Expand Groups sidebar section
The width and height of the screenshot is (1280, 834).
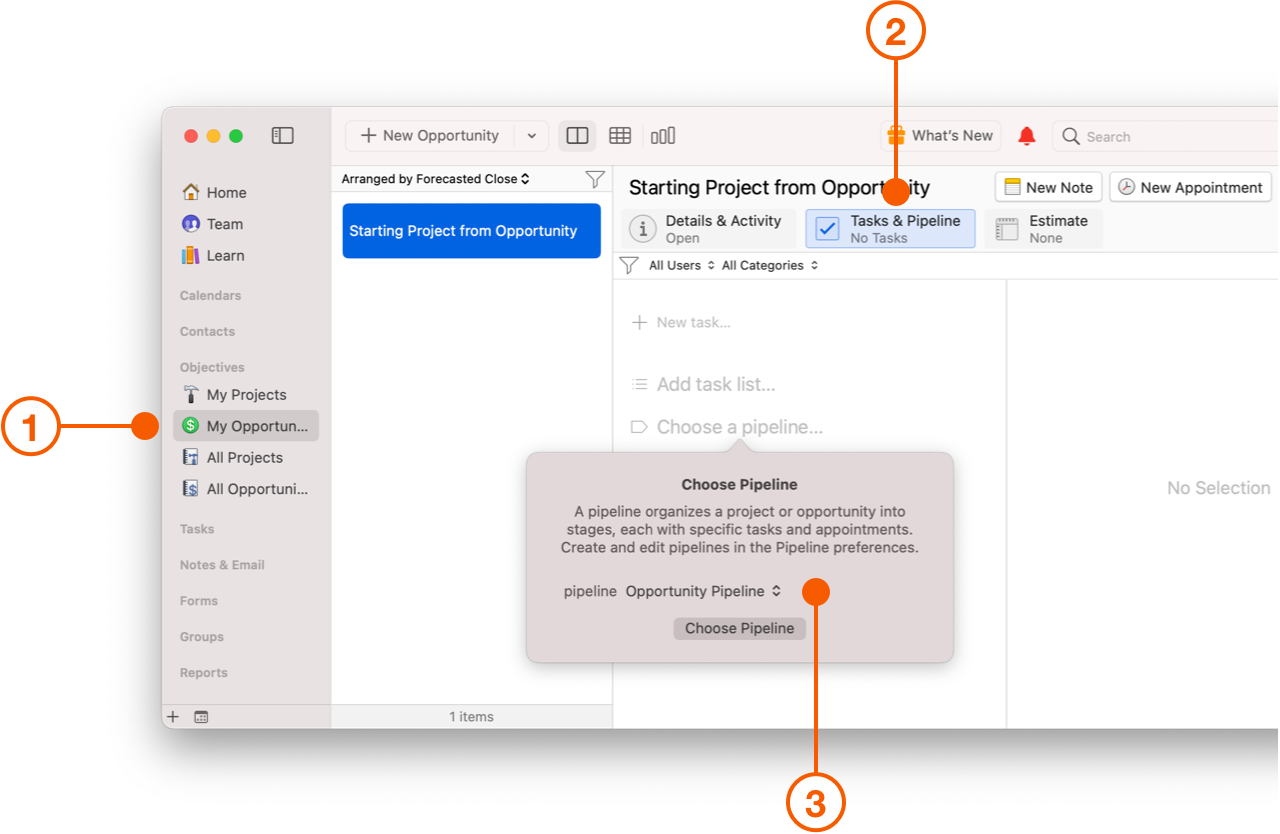pos(202,637)
